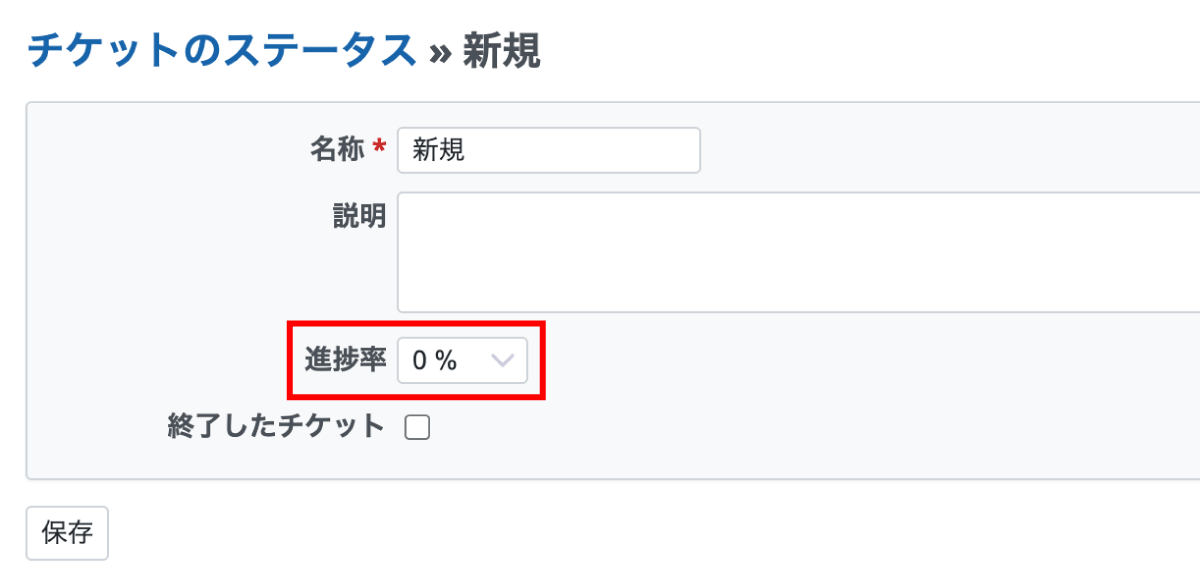The width and height of the screenshot is (1200, 575).
Task: Click the 進捗率 field label
Action: point(344,361)
